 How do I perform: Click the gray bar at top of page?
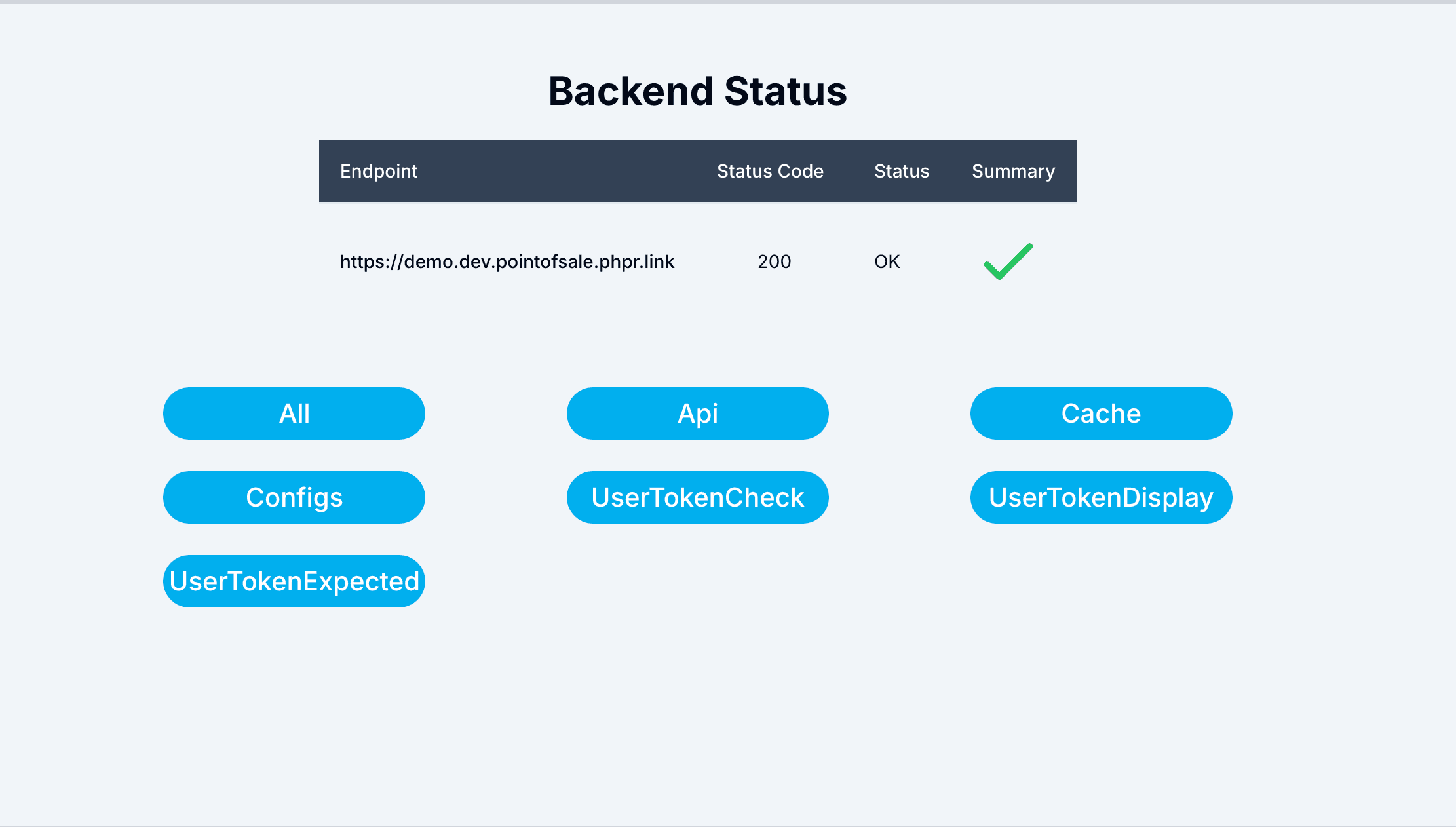tap(727, 2)
